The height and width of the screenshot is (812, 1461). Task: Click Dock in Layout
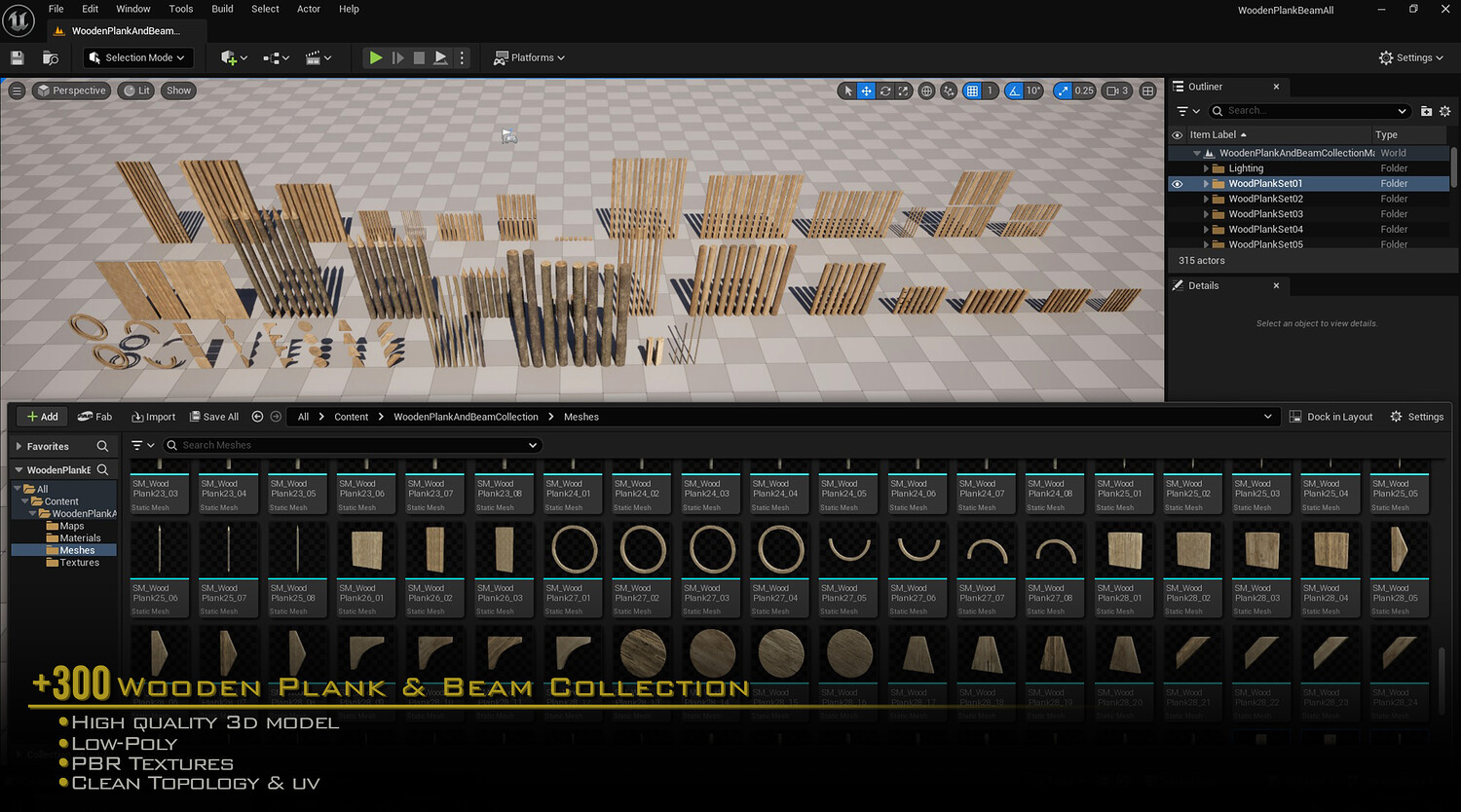[x=1330, y=417]
